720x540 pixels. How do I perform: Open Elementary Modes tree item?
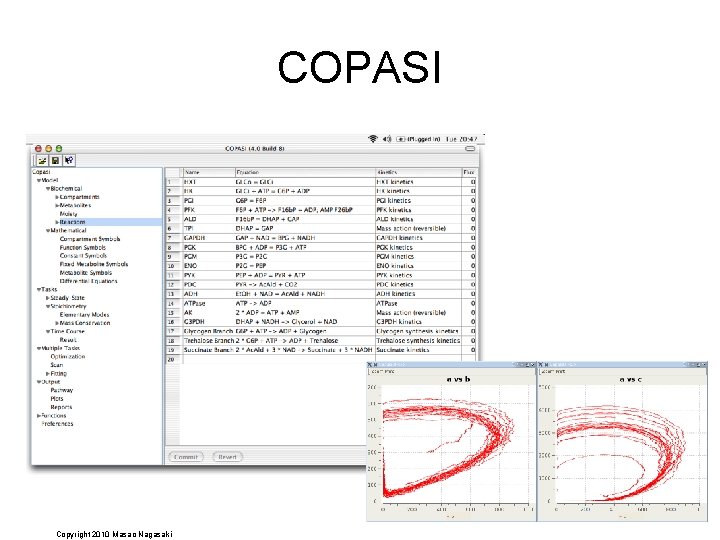[x=84, y=315]
